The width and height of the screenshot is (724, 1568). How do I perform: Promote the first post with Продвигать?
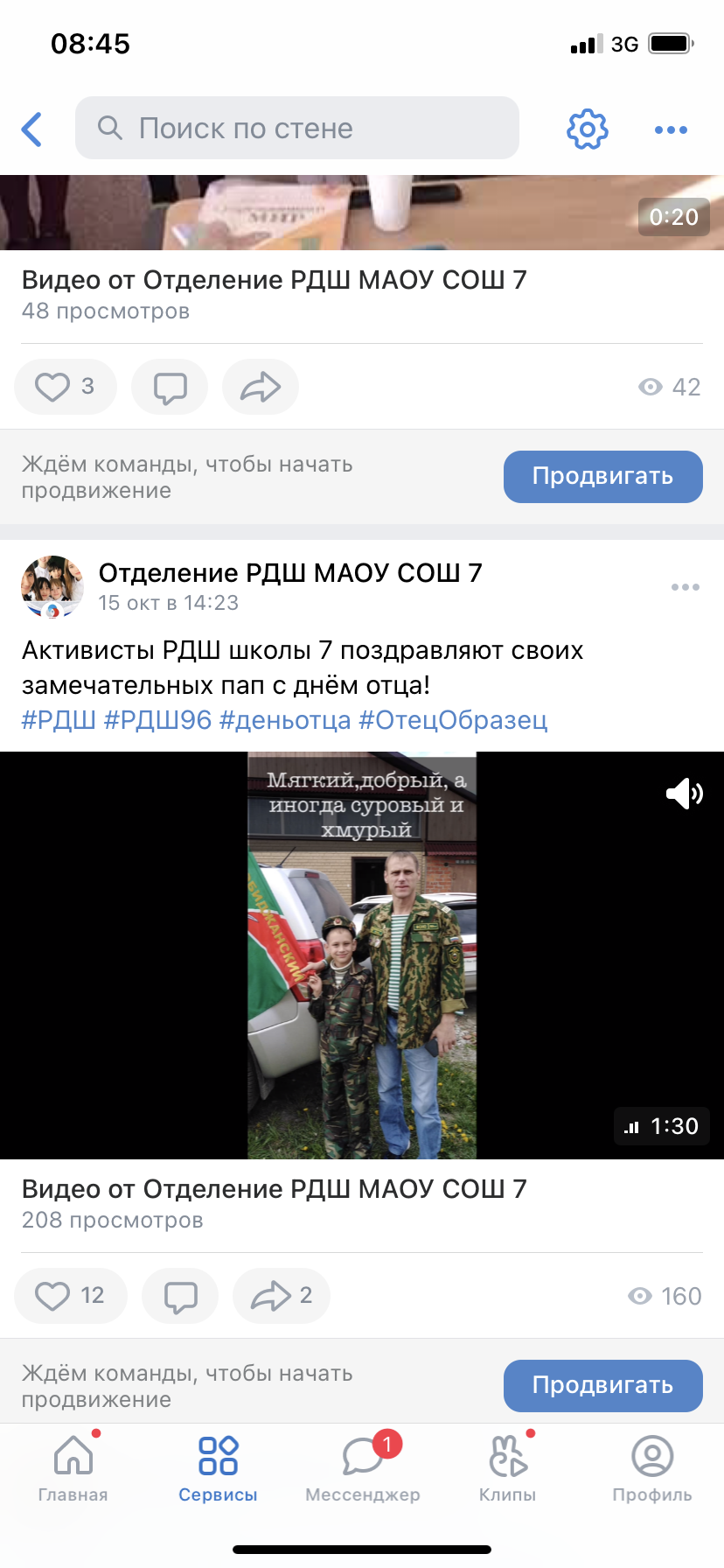pyautogui.click(x=603, y=477)
